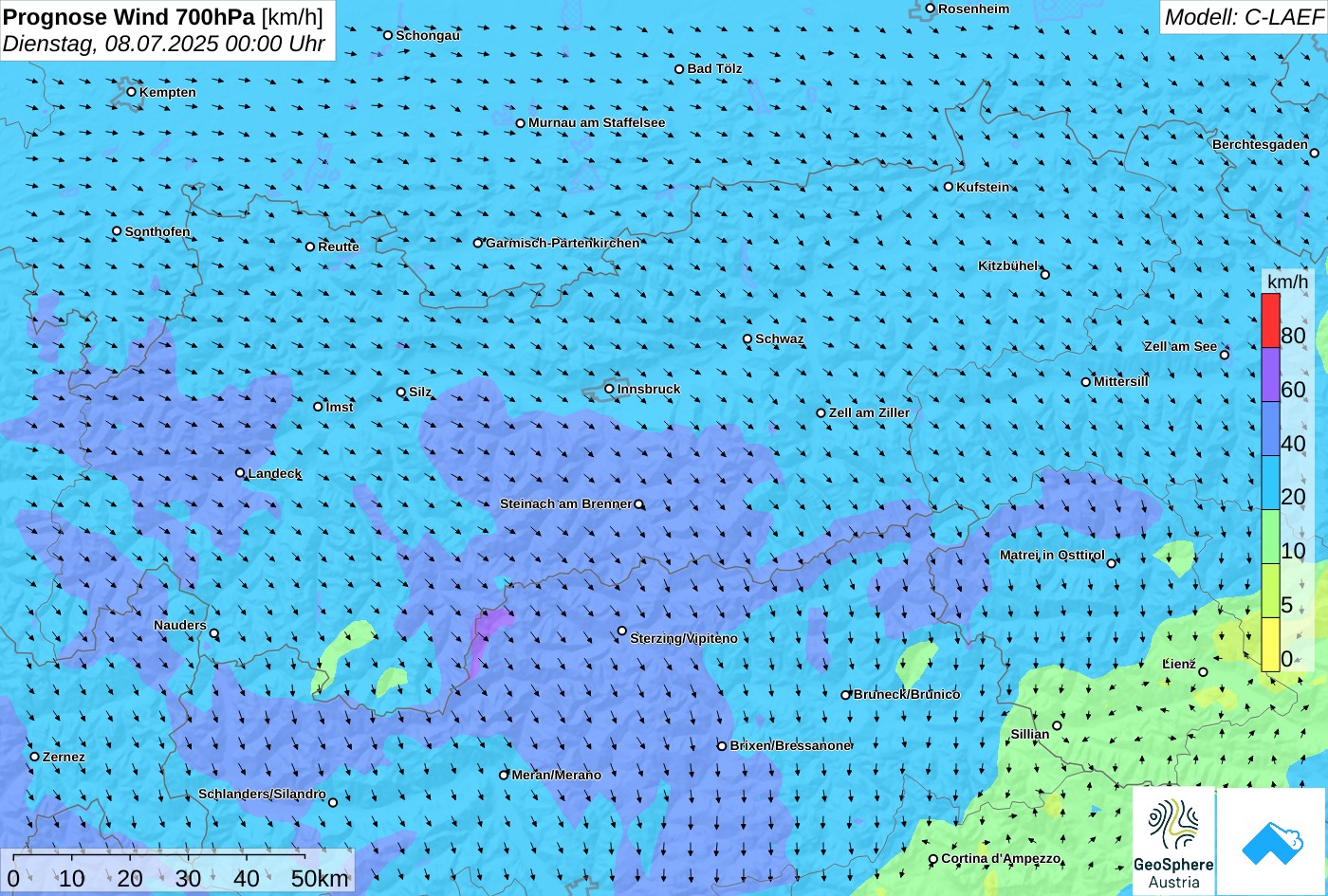Click the Modell: C-LAEF label
The height and width of the screenshot is (896, 1328).
coord(1244,17)
